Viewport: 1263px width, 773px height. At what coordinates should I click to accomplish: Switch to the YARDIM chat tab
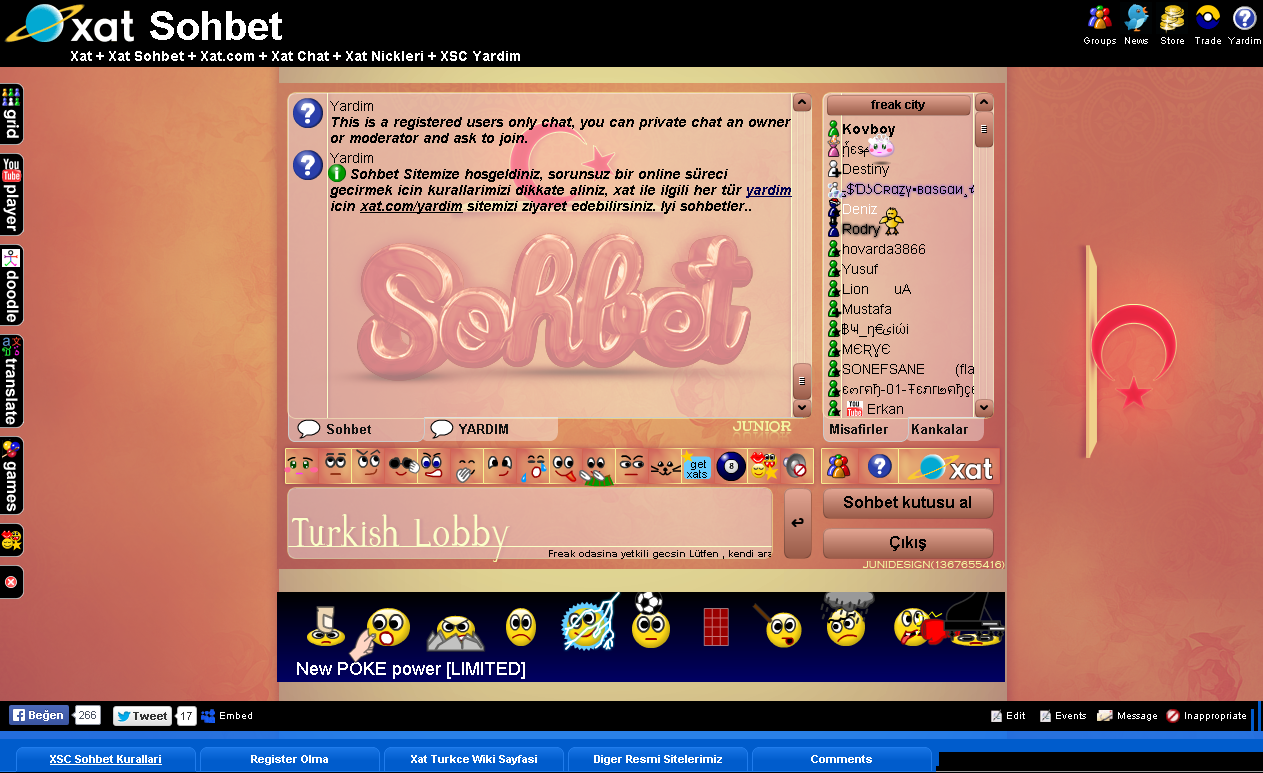(491, 429)
